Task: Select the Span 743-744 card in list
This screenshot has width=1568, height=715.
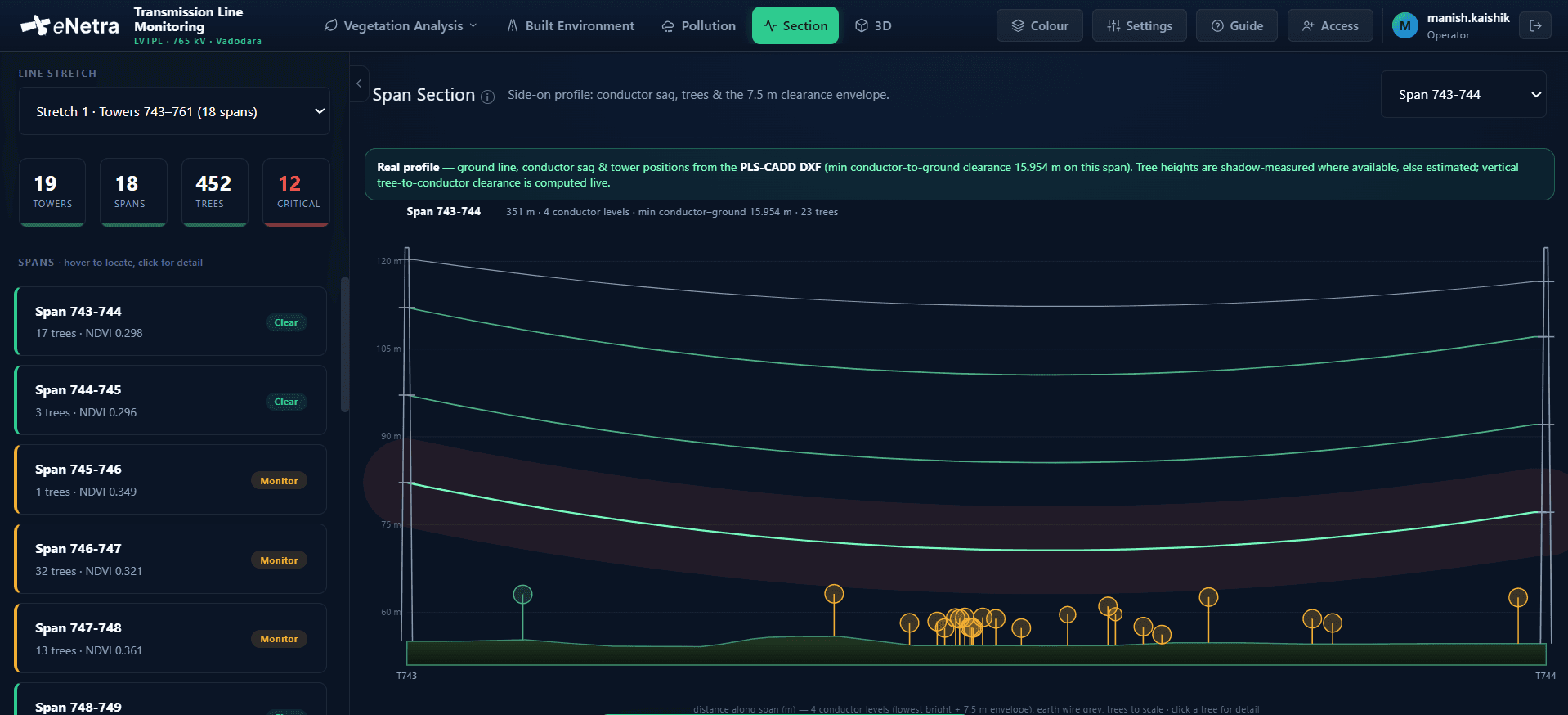Action: click(170, 321)
